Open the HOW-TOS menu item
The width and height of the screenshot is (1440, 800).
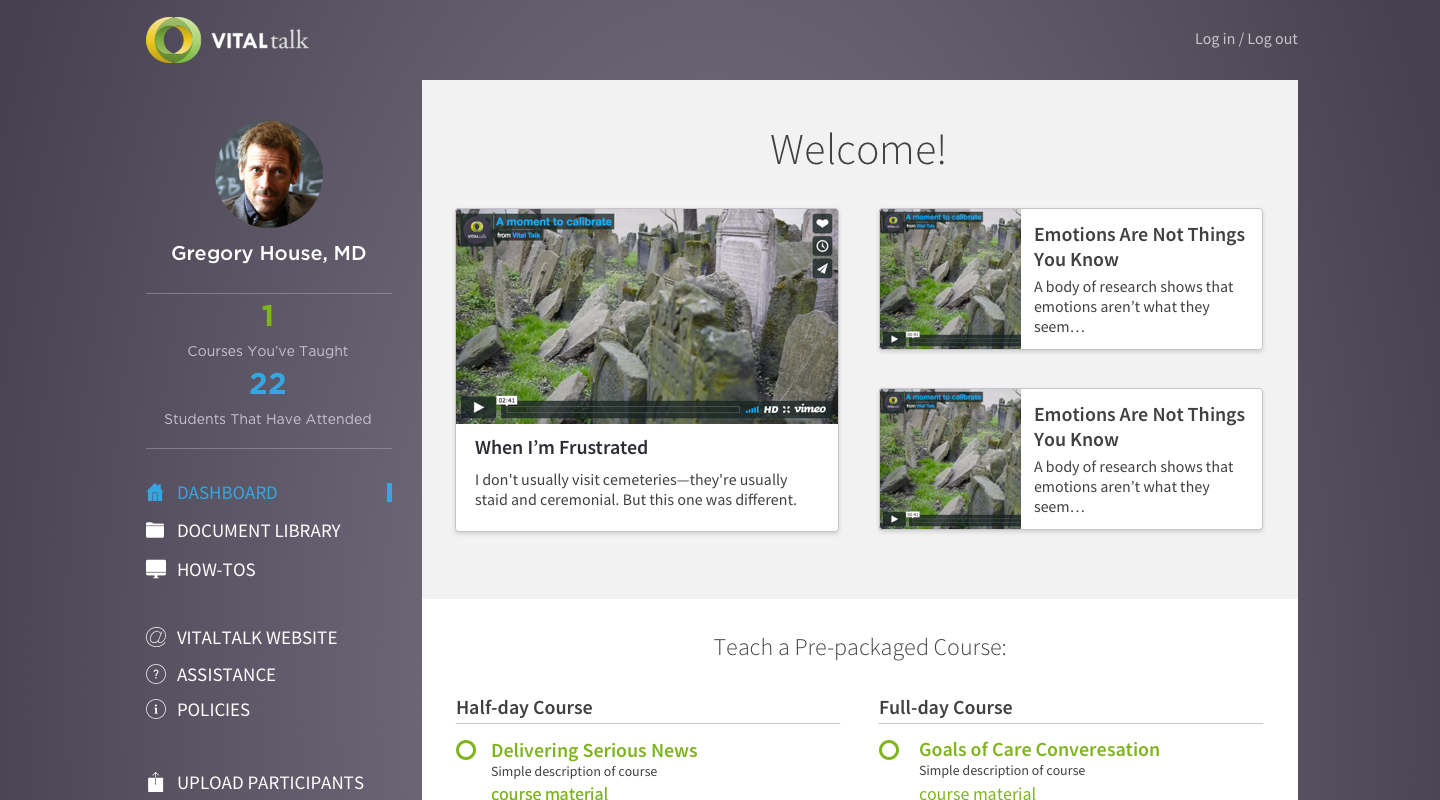216,570
